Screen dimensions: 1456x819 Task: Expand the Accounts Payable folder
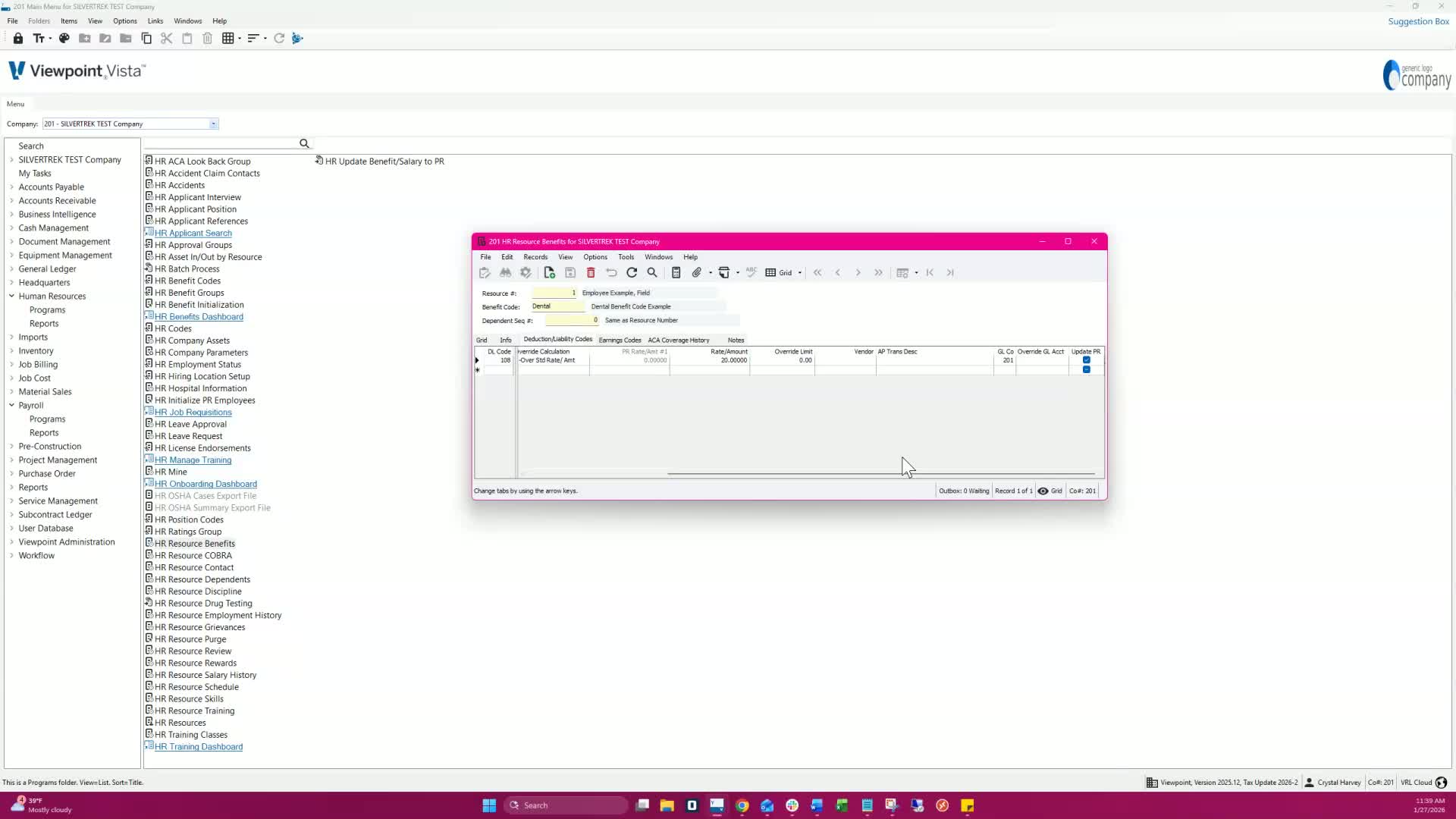[12, 187]
